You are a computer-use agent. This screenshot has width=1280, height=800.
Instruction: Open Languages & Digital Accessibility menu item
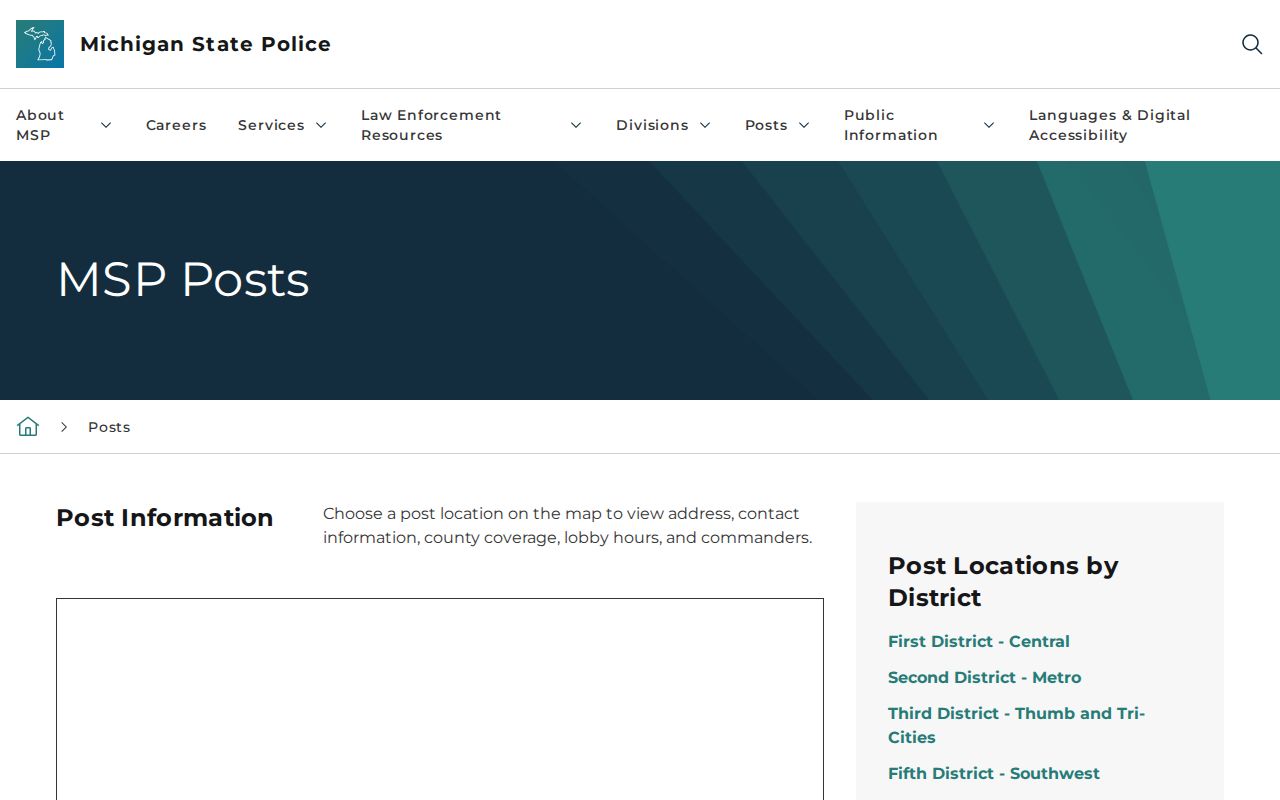(1109, 125)
